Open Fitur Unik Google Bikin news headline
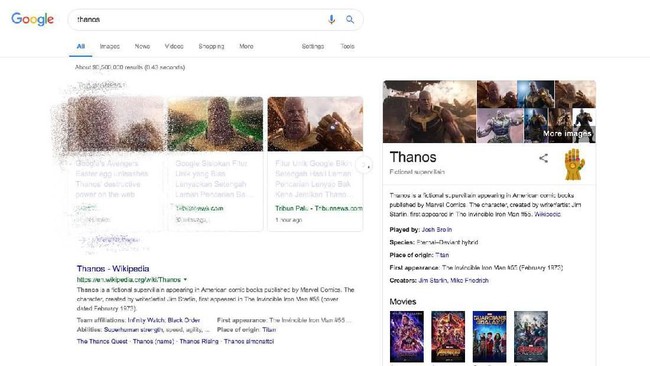 313,179
